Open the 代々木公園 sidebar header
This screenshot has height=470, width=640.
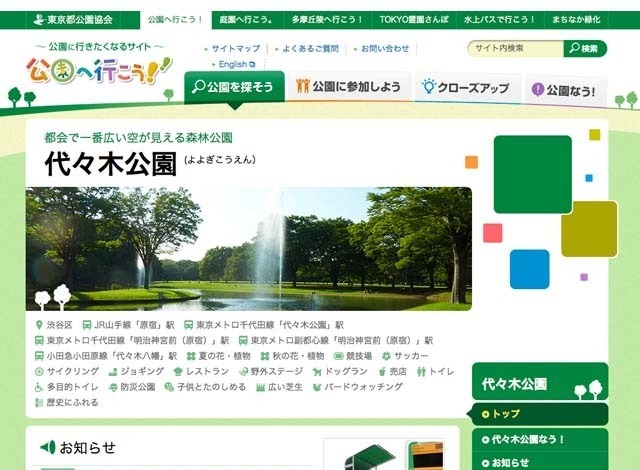coord(540,382)
